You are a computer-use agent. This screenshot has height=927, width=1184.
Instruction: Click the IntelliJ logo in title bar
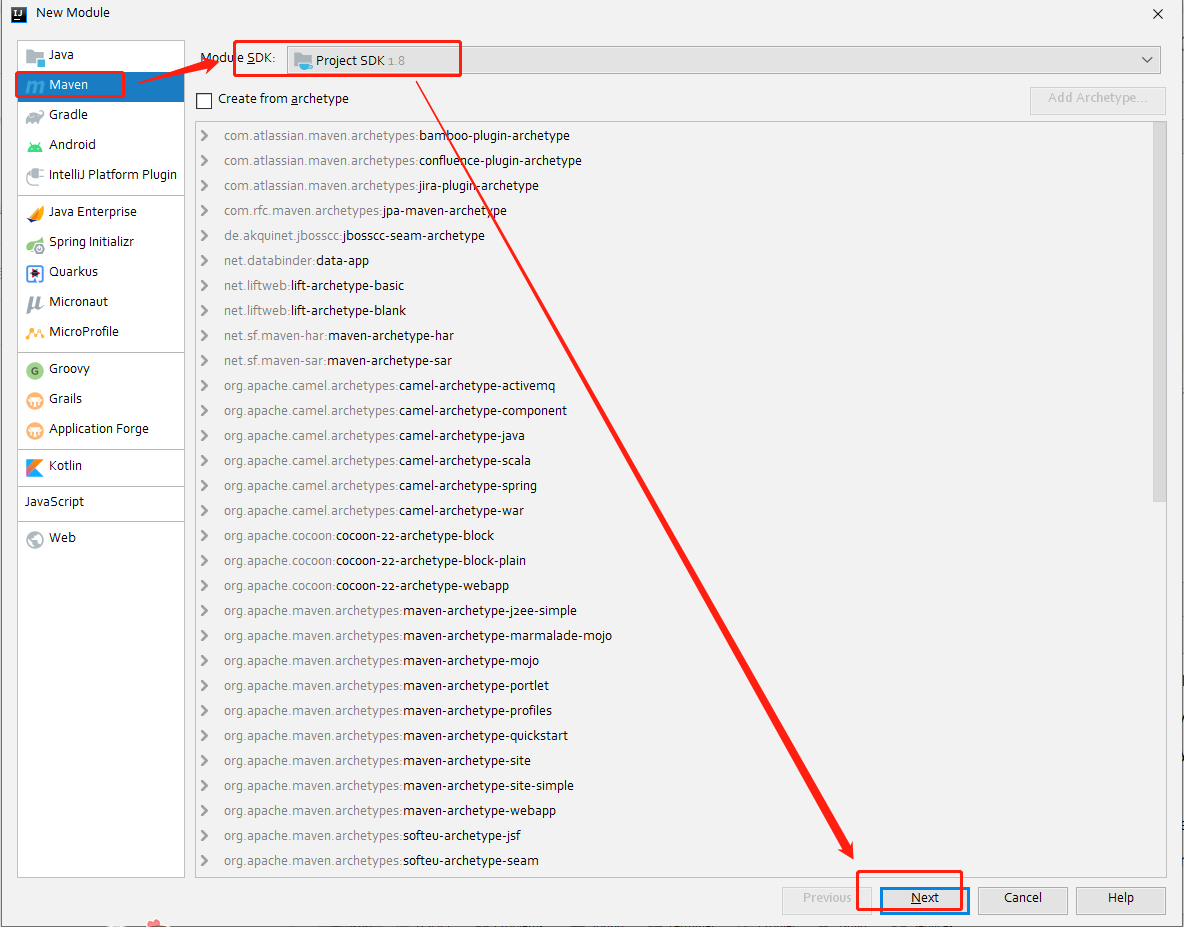(19, 14)
